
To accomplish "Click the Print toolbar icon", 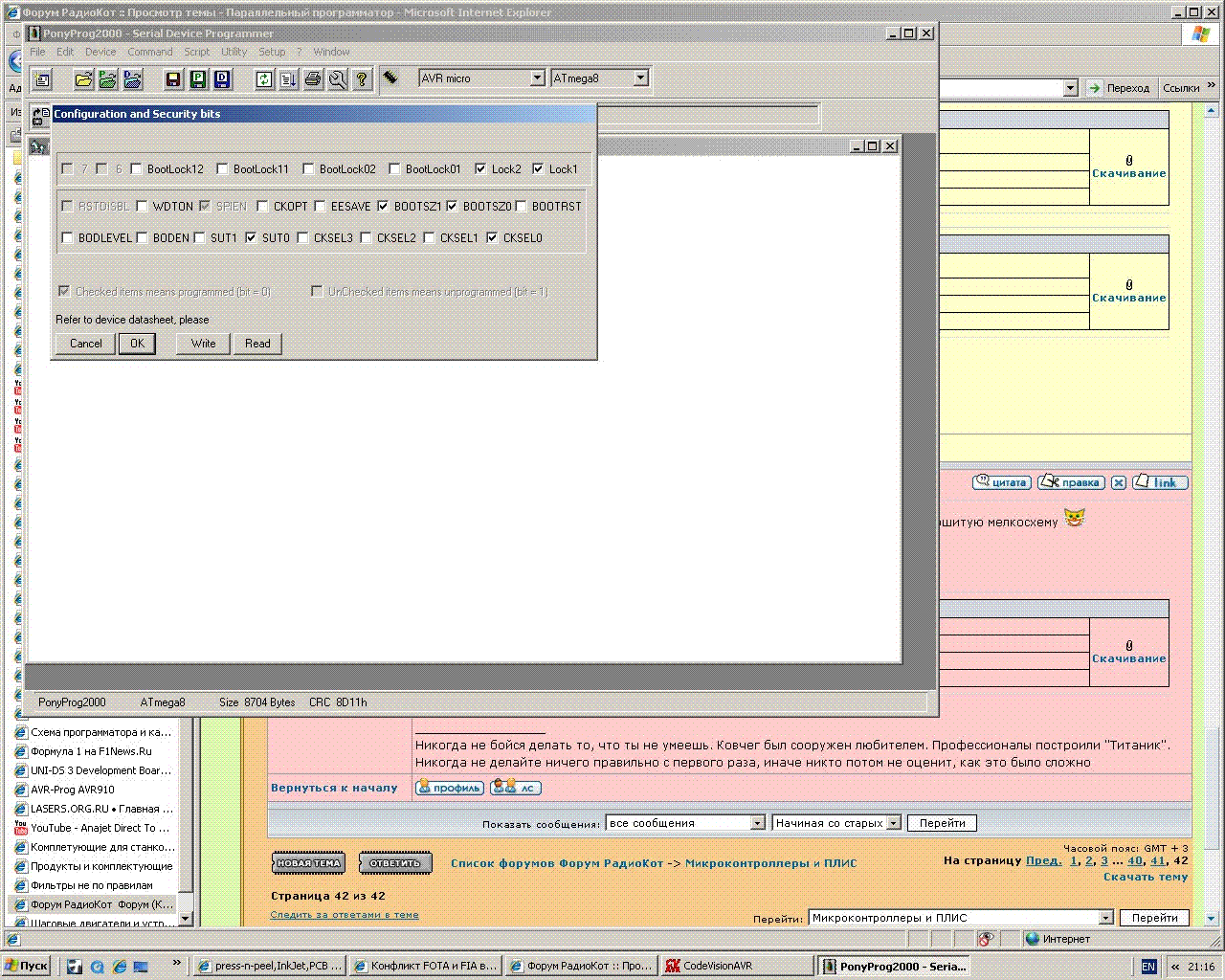I will point(313,79).
